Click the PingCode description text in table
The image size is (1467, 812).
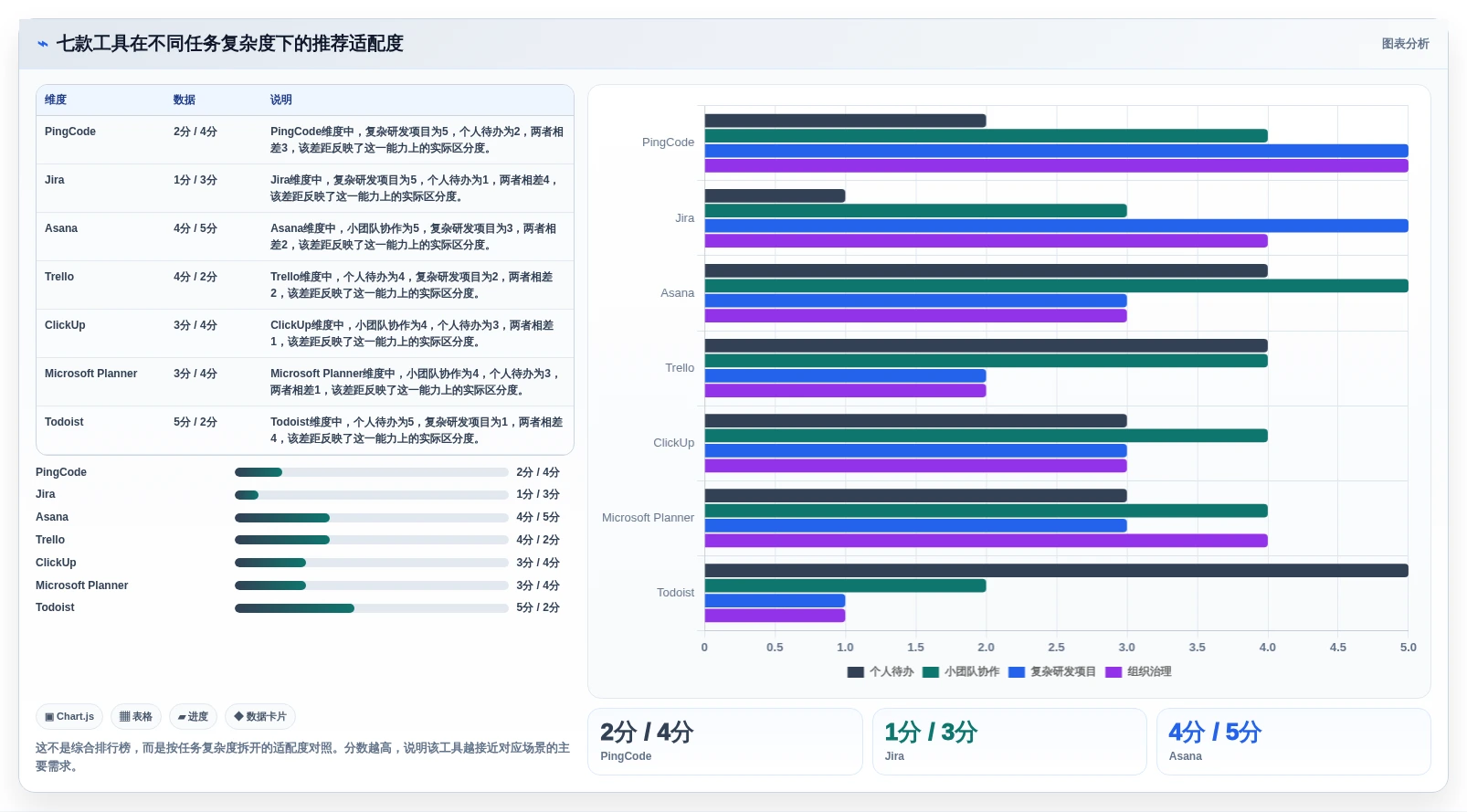[417, 140]
